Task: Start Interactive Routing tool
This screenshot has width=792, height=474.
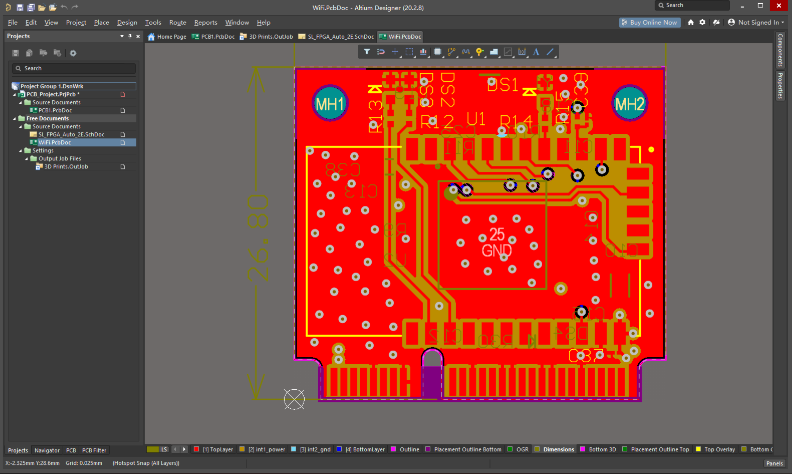Action: pyautogui.click(x=452, y=52)
